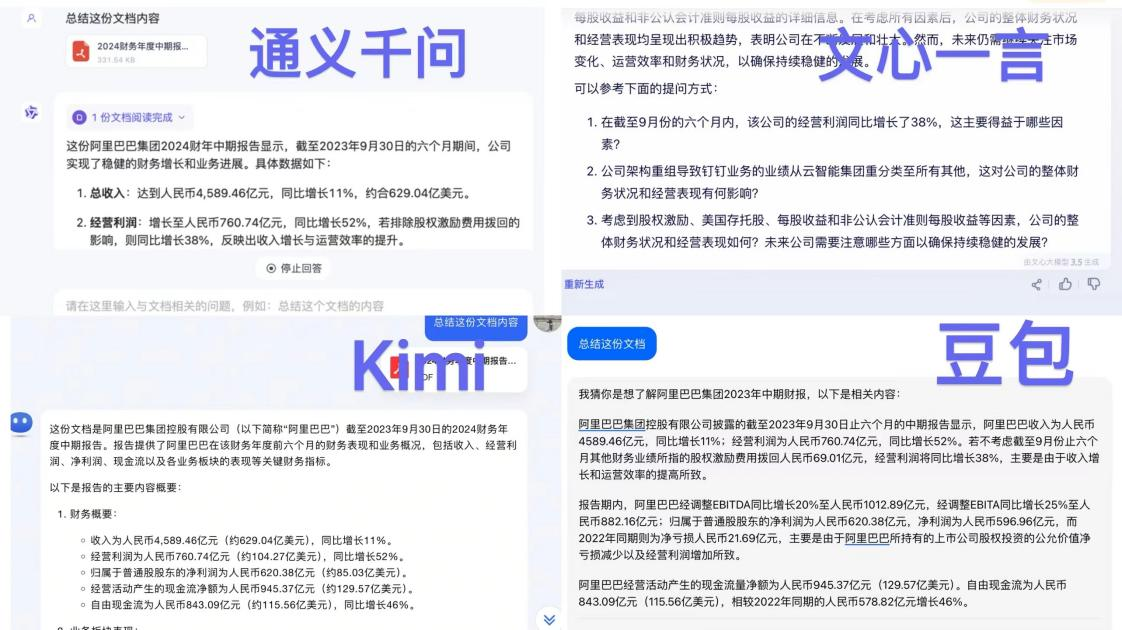The height and width of the screenshot is (630, 1122).
Task: Click the 停止回答 stop button
Action: 294,268
